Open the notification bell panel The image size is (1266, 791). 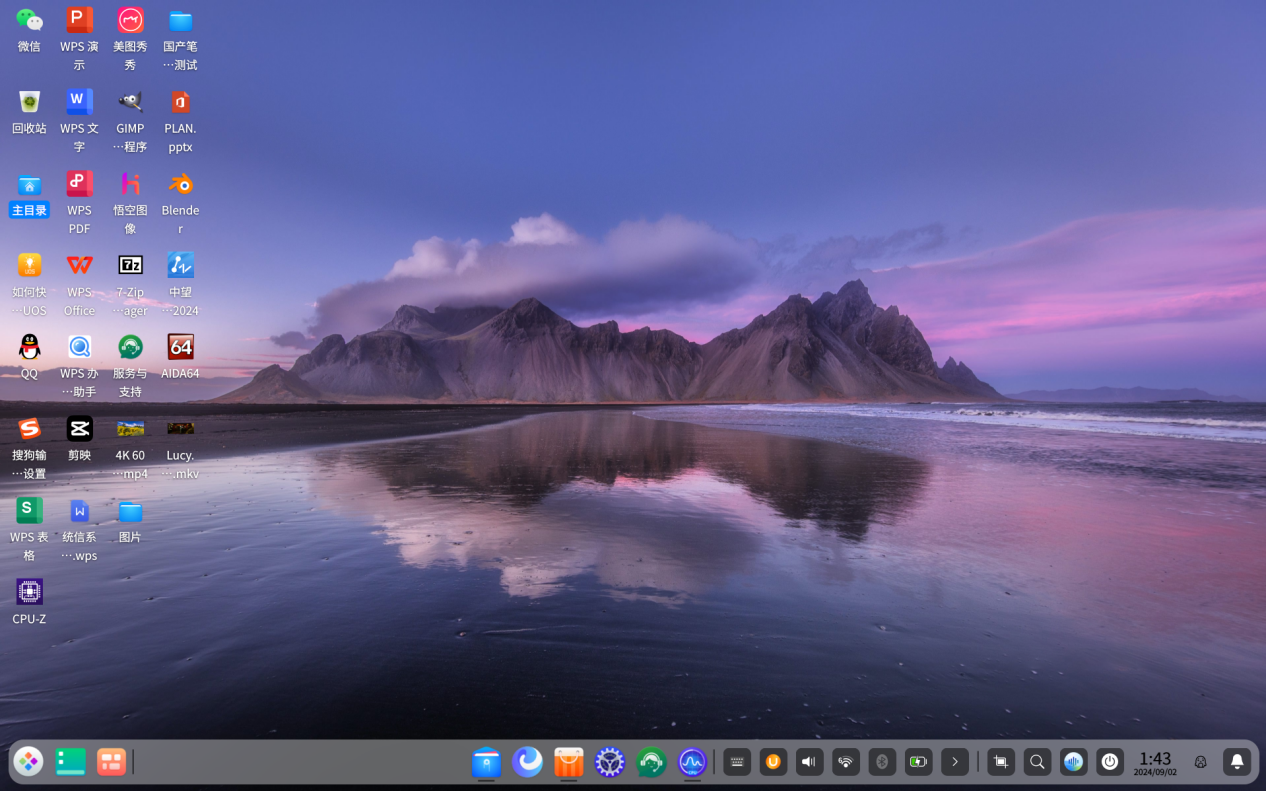tap(1236, 762)
